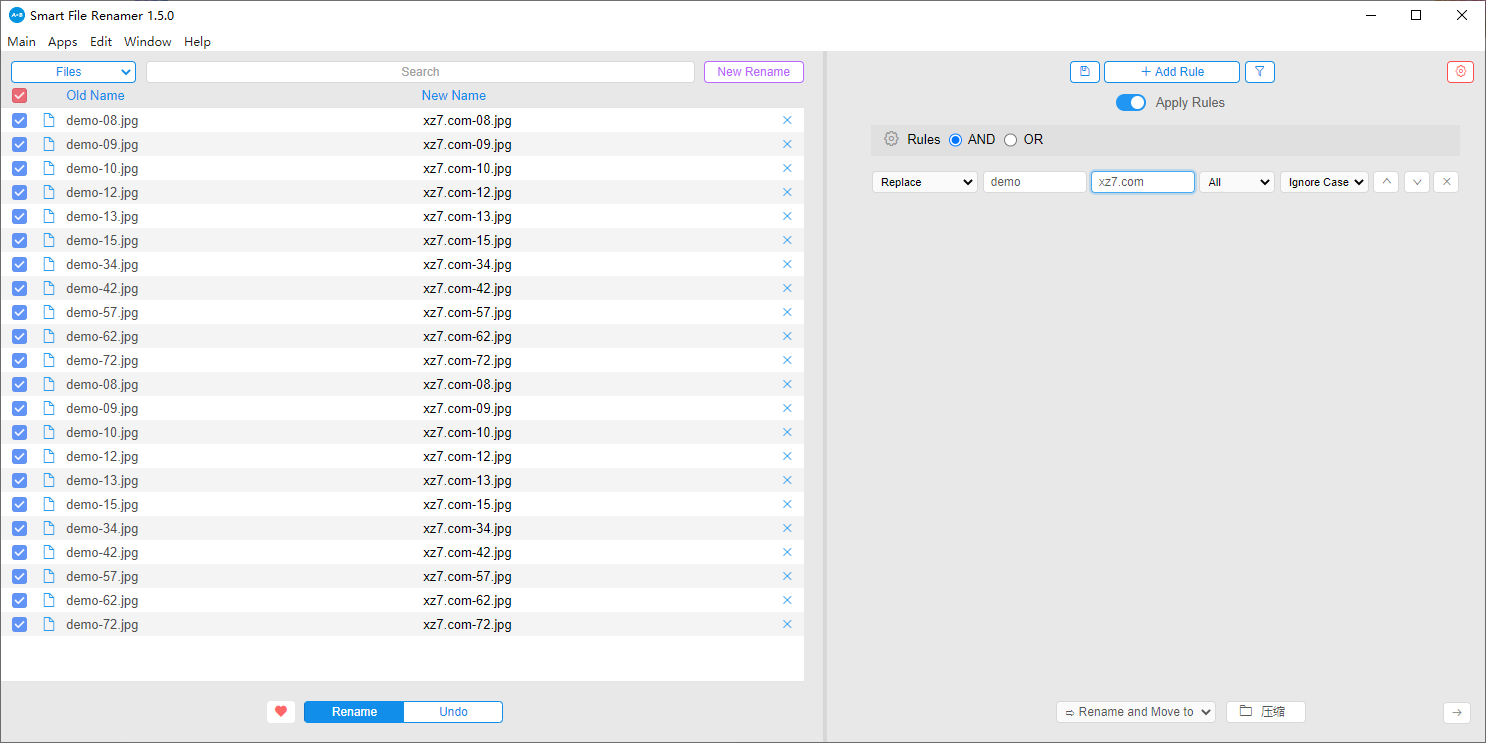Click the blue Rename button
Image resolution: width=1486 pixels, height=743 pixels.
(x=354, y=712)
